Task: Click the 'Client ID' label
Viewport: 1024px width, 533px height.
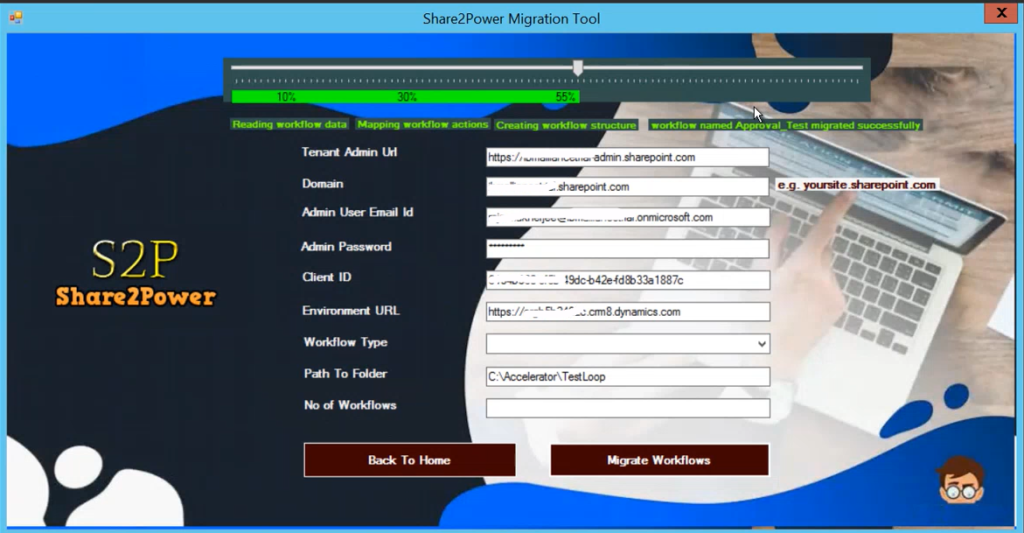Action: (327, 277)
